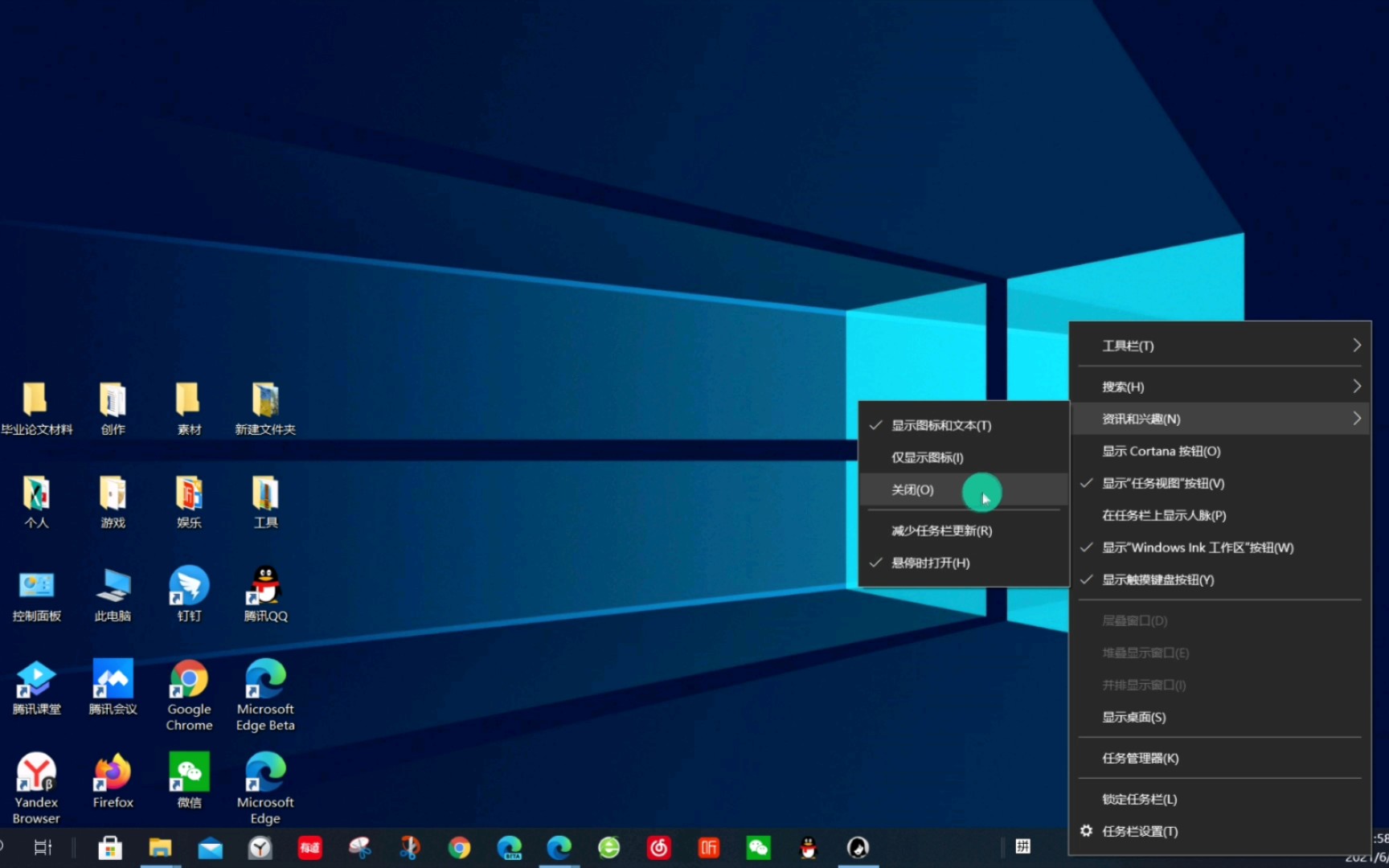Image resolution: width=1389 pixels, height=868 pixels.
Task: Open the Microsoft Store from the taskbar
Action: coord(110,847)
